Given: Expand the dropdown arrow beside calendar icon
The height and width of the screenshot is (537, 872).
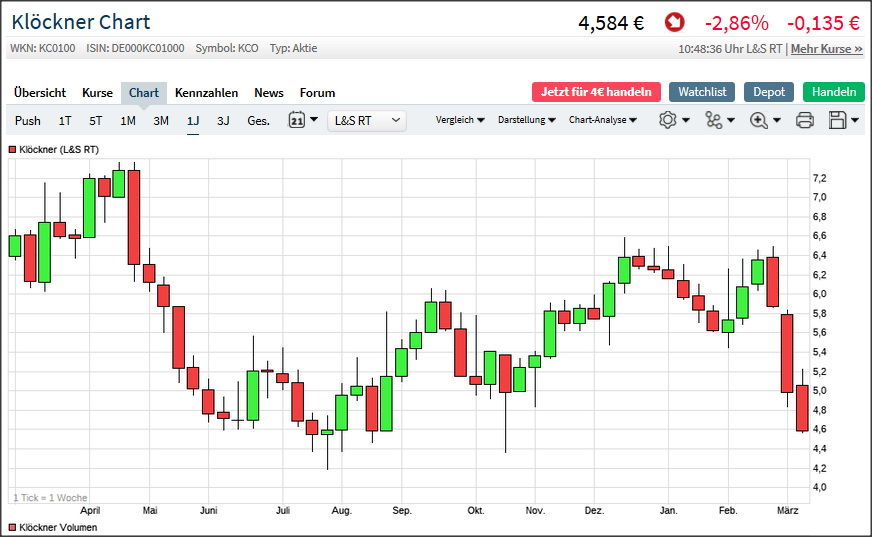Looking at the screenshot, I should click(x=314, y=119).
